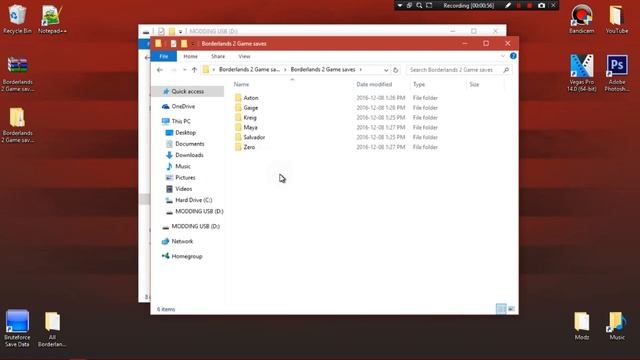This screenshot has width=640, height=360.
Task: Open the File menu
Action: point(164,56)
